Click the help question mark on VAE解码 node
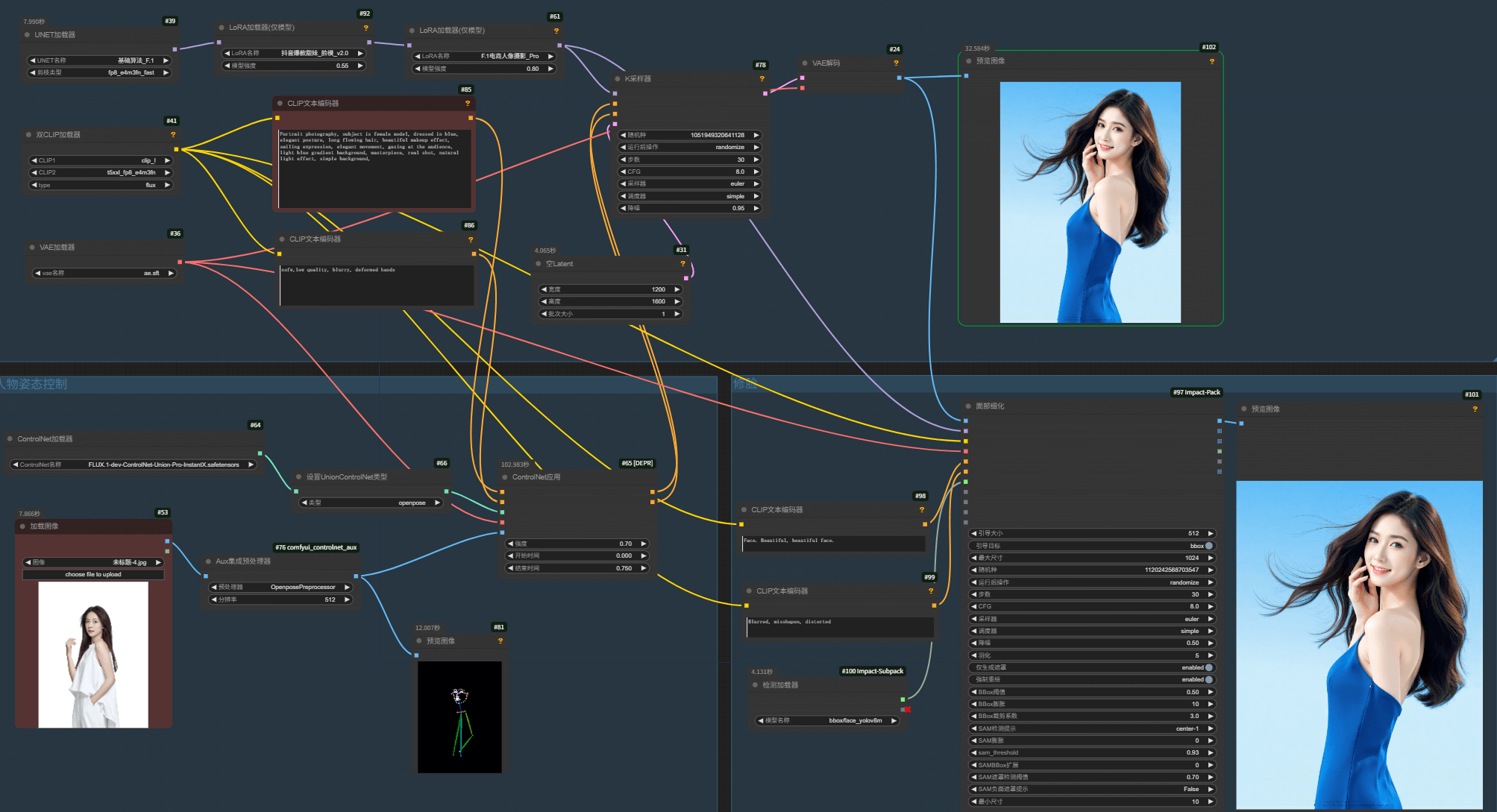The image size is (1497, 812). click(896, 63)
